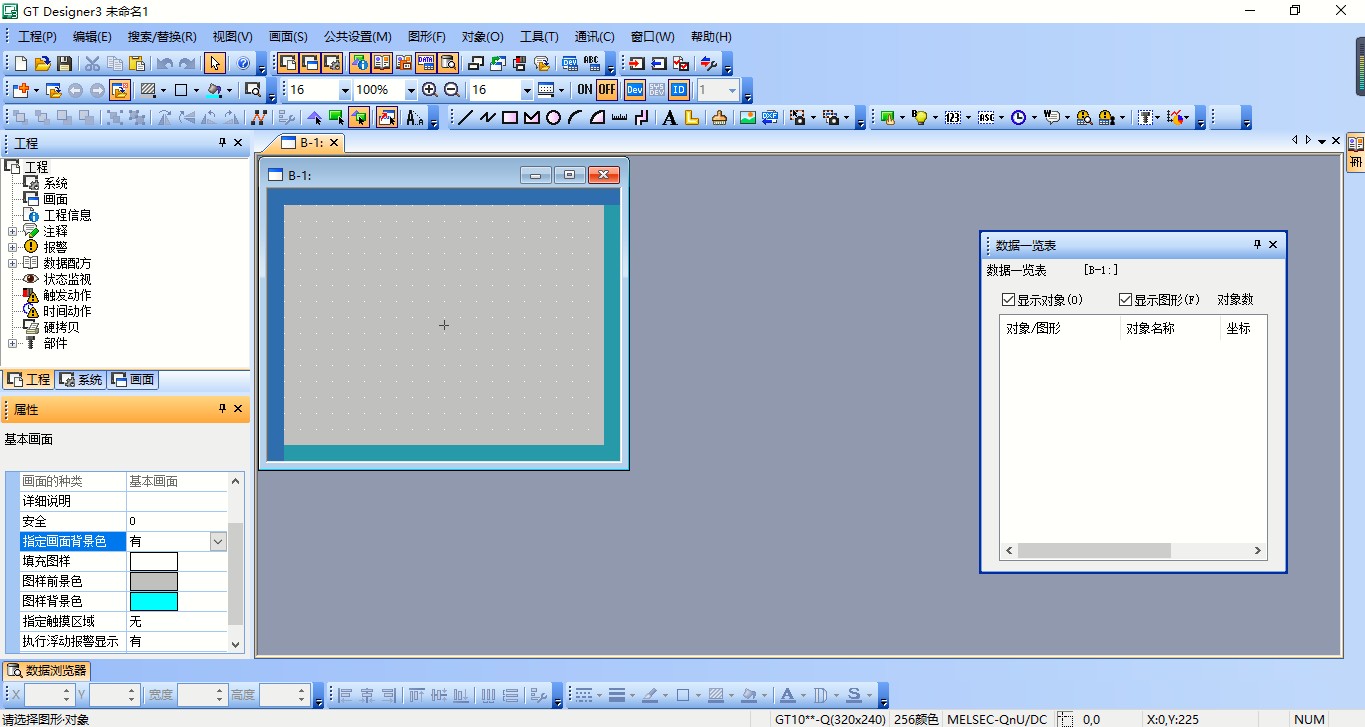Expand the 部件 tree node

[12, 343]
